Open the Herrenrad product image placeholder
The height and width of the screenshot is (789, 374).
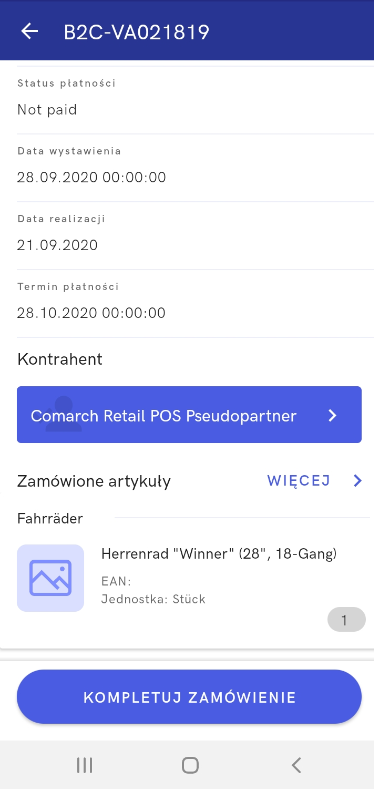[50, 578]
